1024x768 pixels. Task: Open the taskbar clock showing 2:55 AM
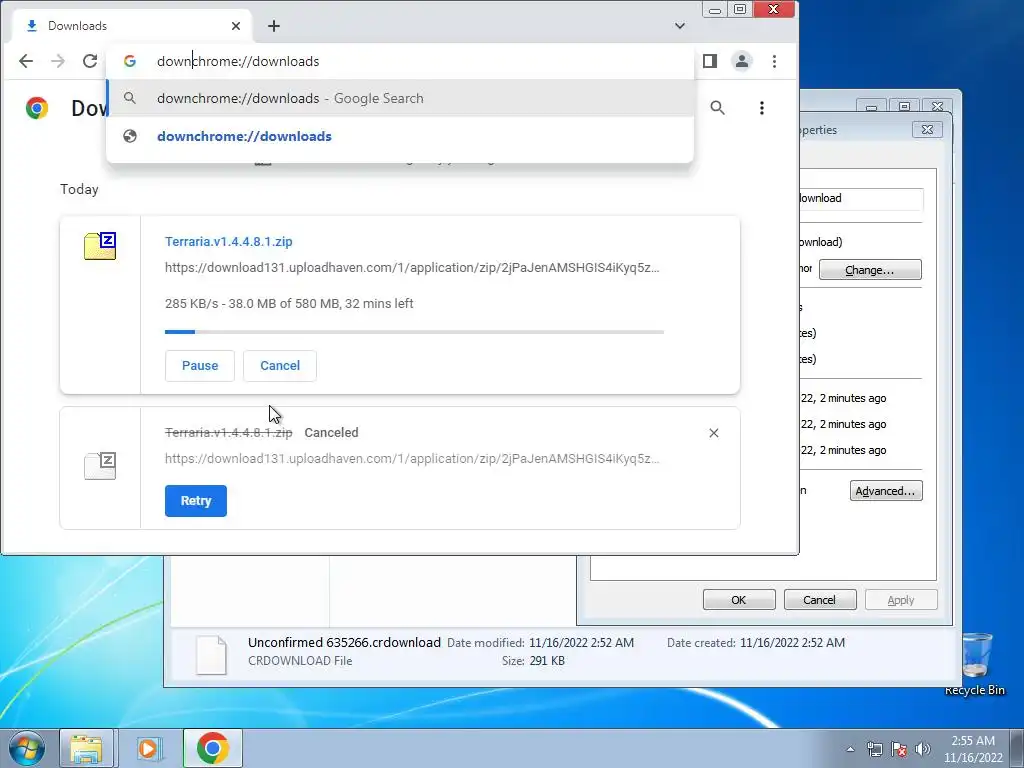[973, 749]
